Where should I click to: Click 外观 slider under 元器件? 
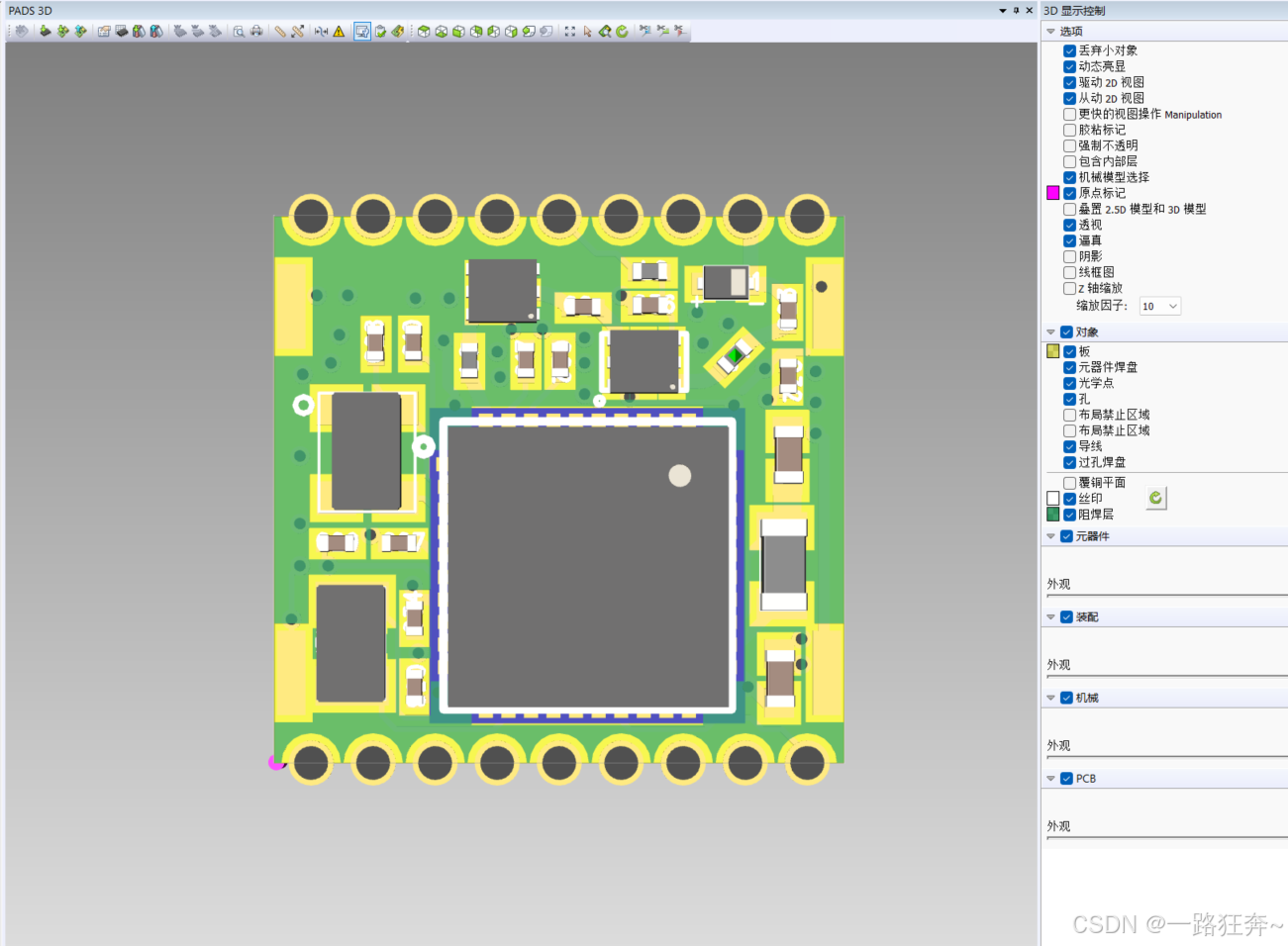[x=1166, y=596]
